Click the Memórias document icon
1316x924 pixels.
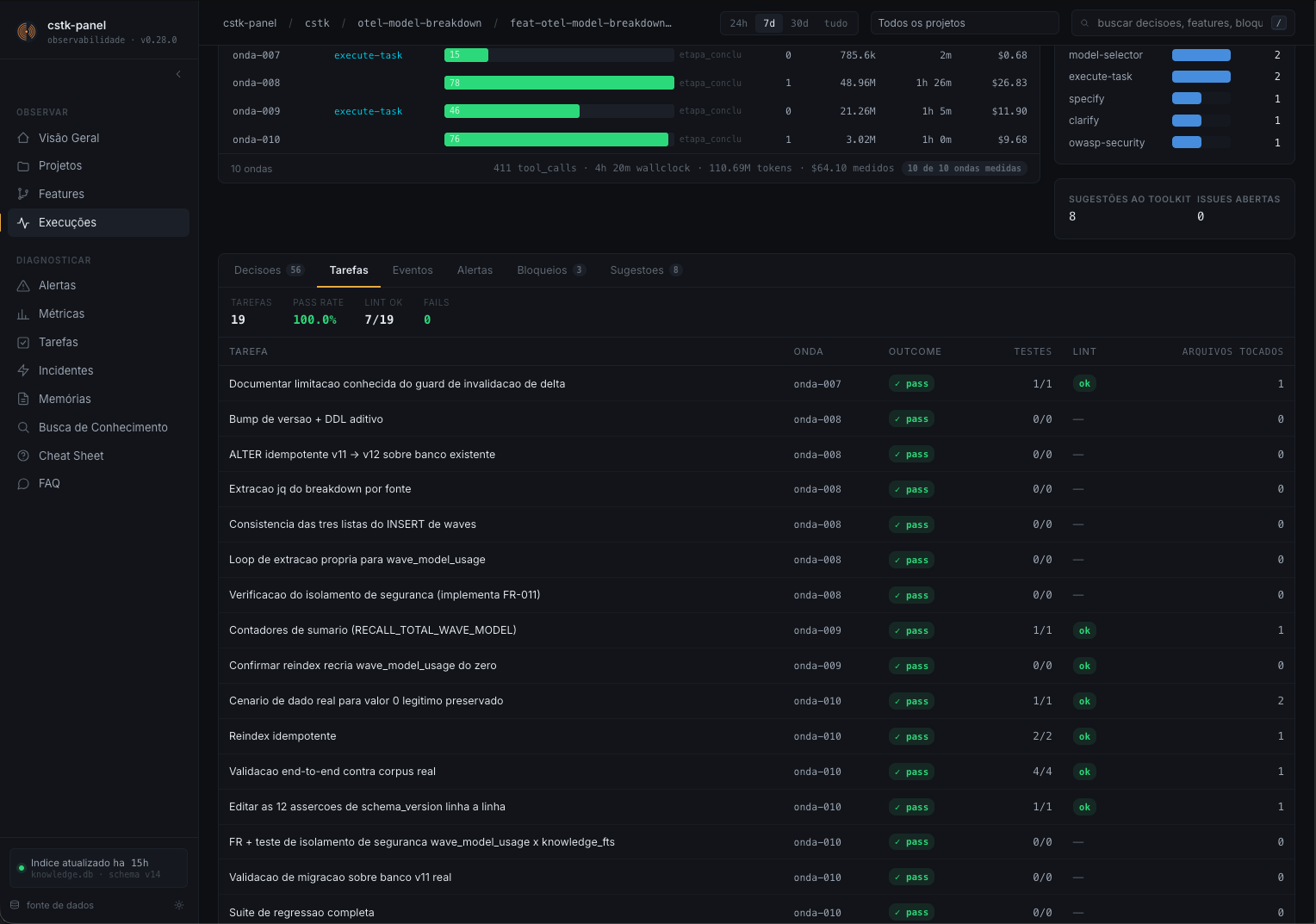[x=23, y=400]
